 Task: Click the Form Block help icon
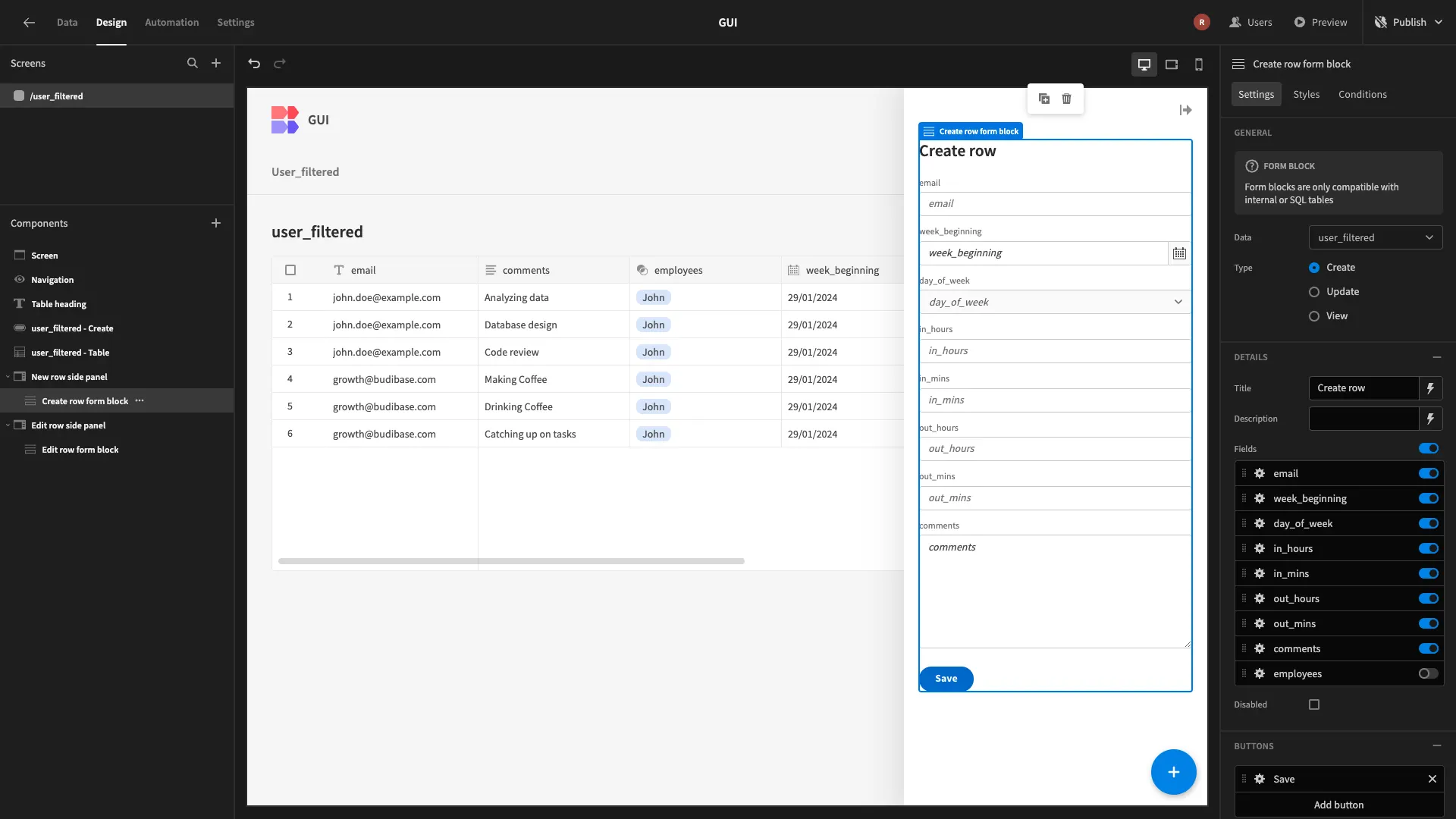(1252, 166)
